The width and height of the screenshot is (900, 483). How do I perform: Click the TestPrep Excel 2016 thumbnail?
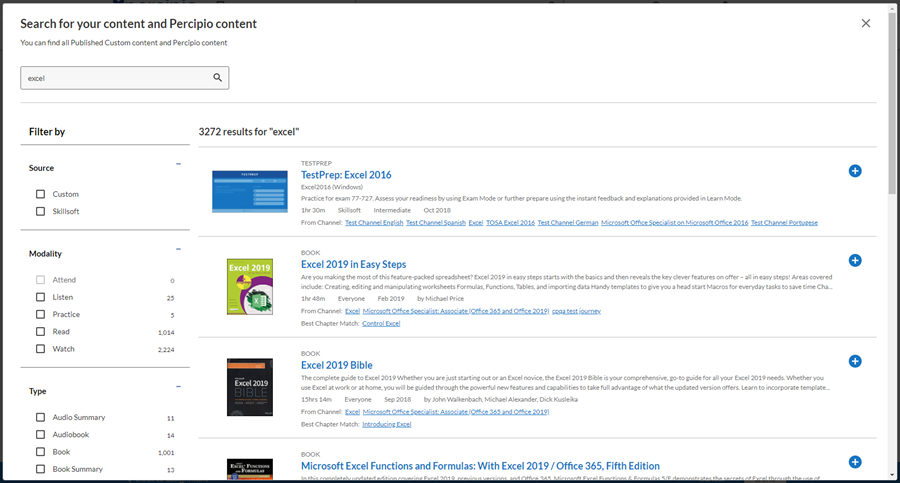pyautogui.click(x=250, y=191)
